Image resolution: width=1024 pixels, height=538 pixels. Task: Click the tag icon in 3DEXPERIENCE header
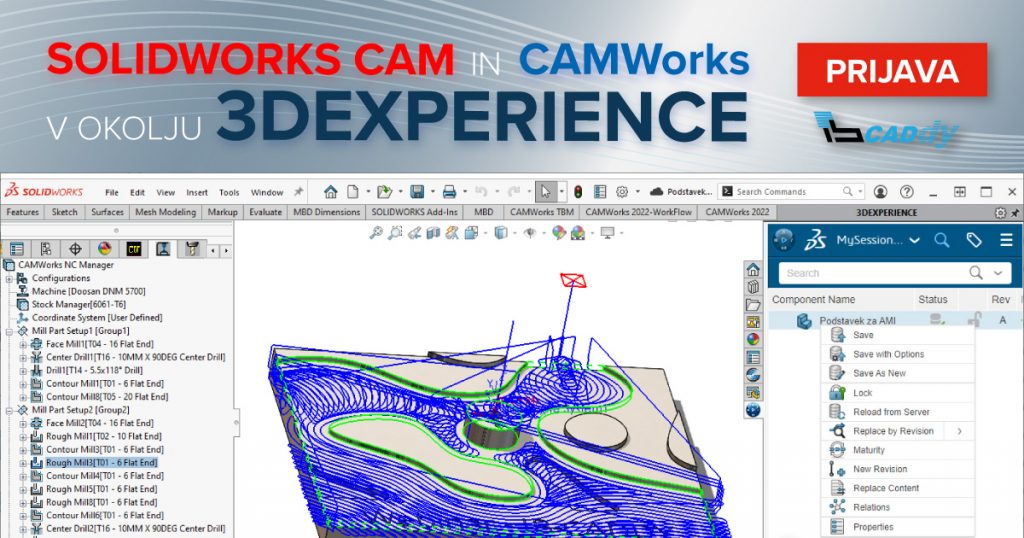(974, 240)
